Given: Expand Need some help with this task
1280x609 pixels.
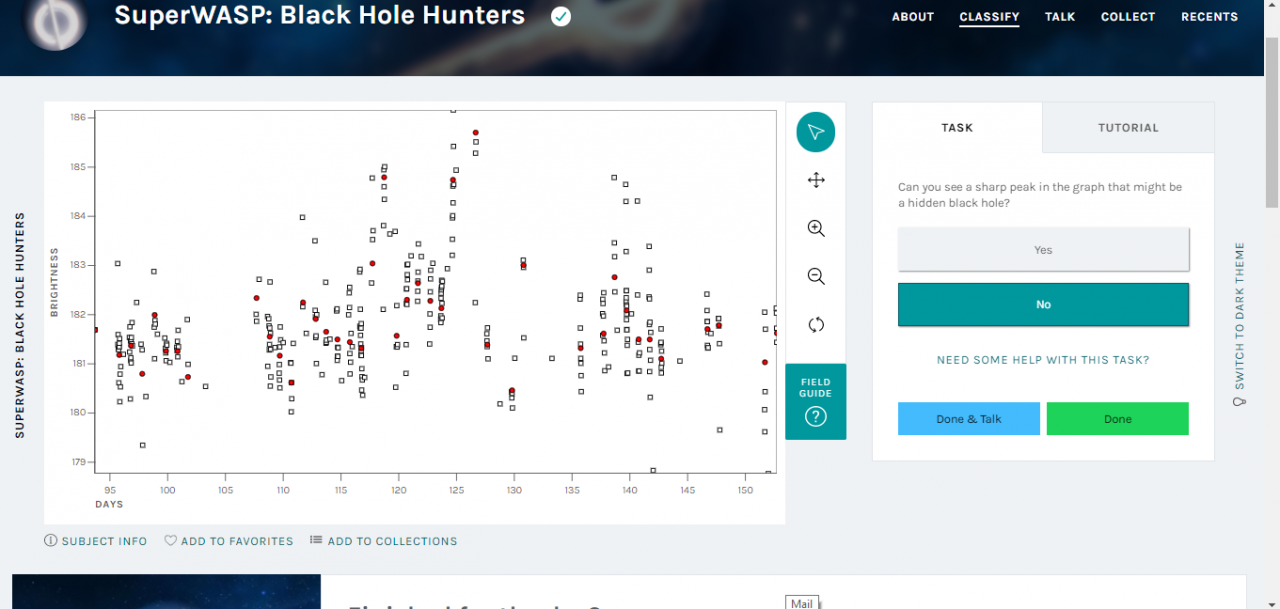Looking at the screenshot, I should tap(1043, 360).
